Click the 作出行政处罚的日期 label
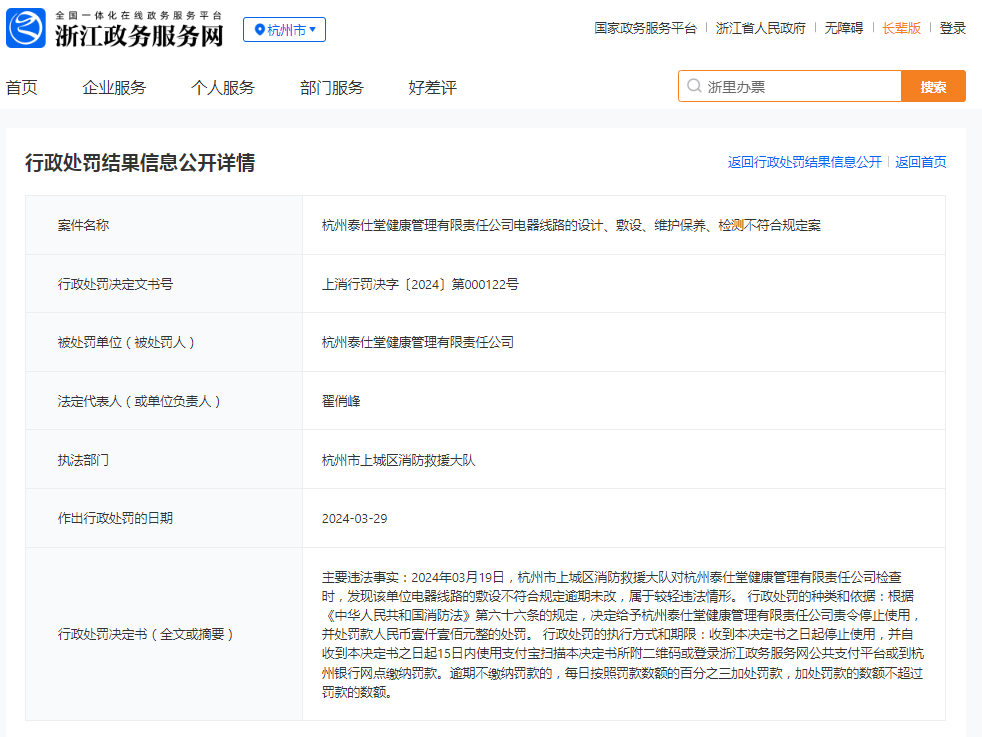982x737 pixels. (x=115, y=518)
